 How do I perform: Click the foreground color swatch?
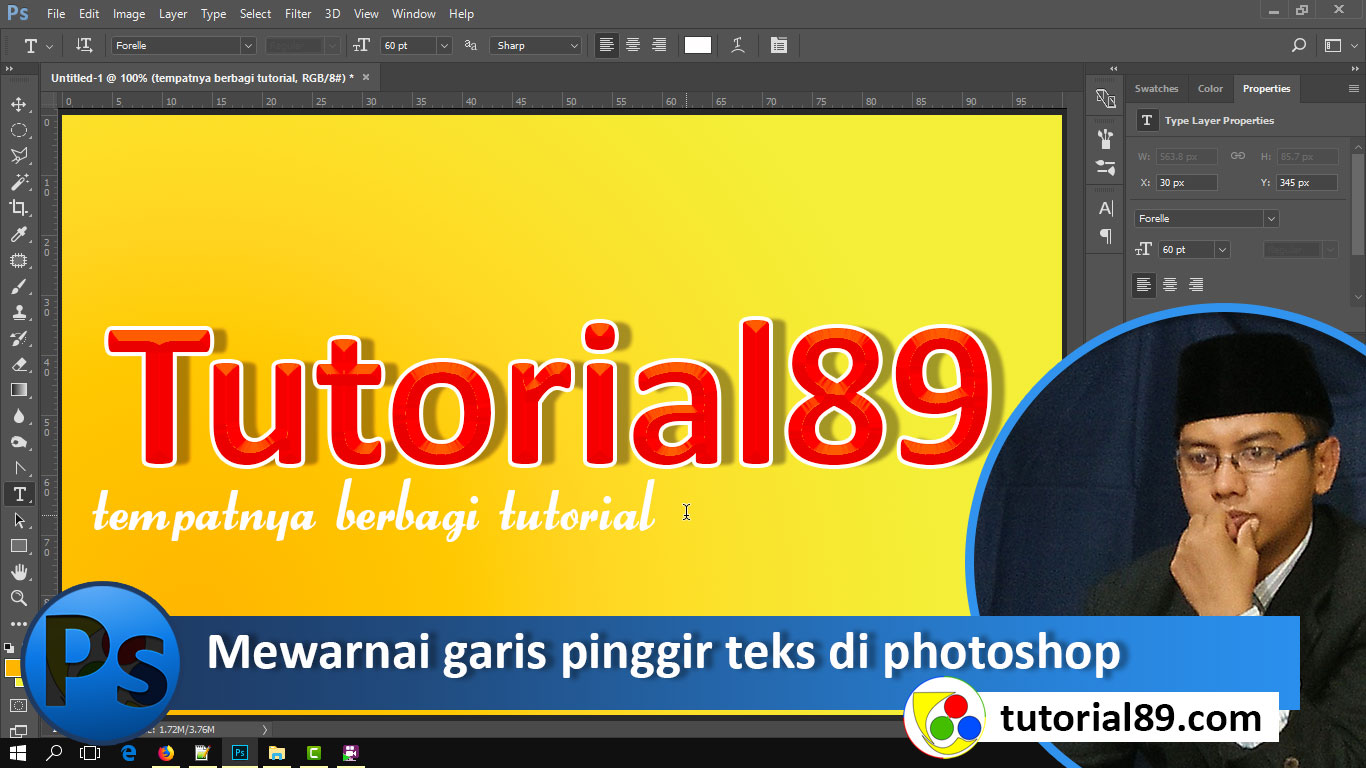tap(12, 667)
